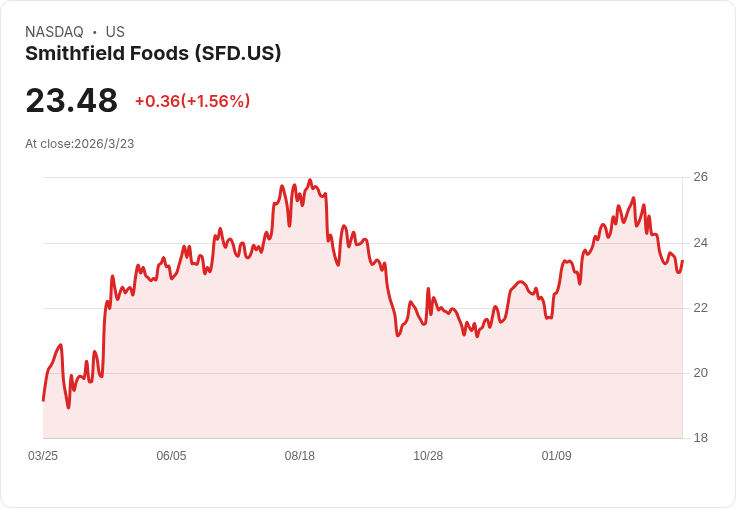Click the price spike directly above 10/28
This screenshot has width=736, height=508.
point(428,289)
